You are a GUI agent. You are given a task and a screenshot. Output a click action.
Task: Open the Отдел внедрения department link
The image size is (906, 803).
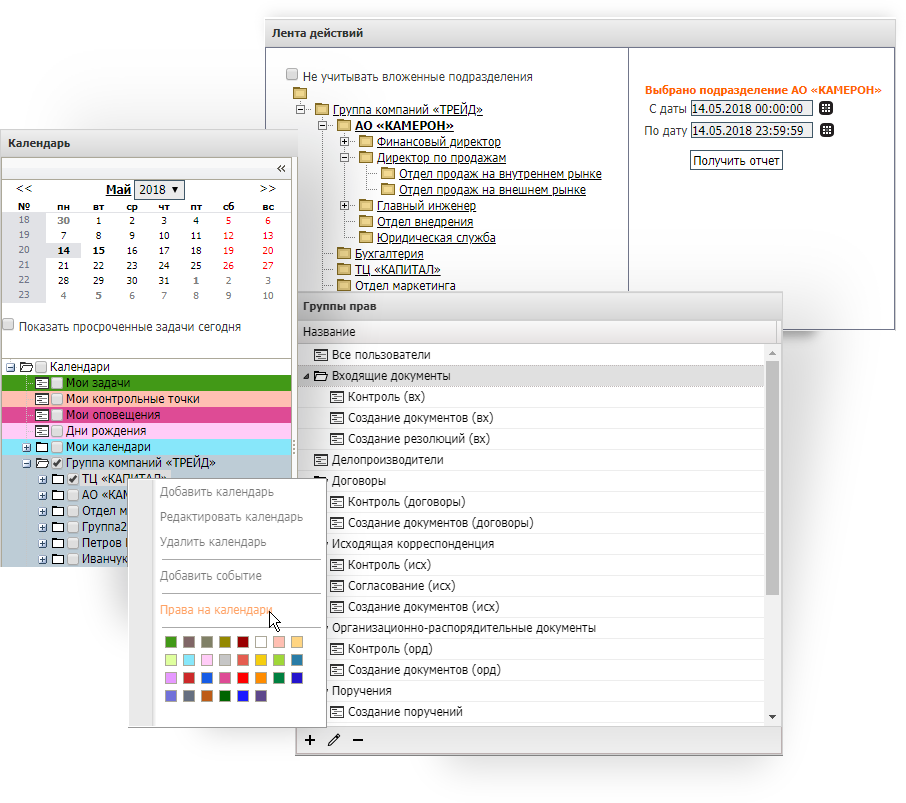(x=424, y=221)
